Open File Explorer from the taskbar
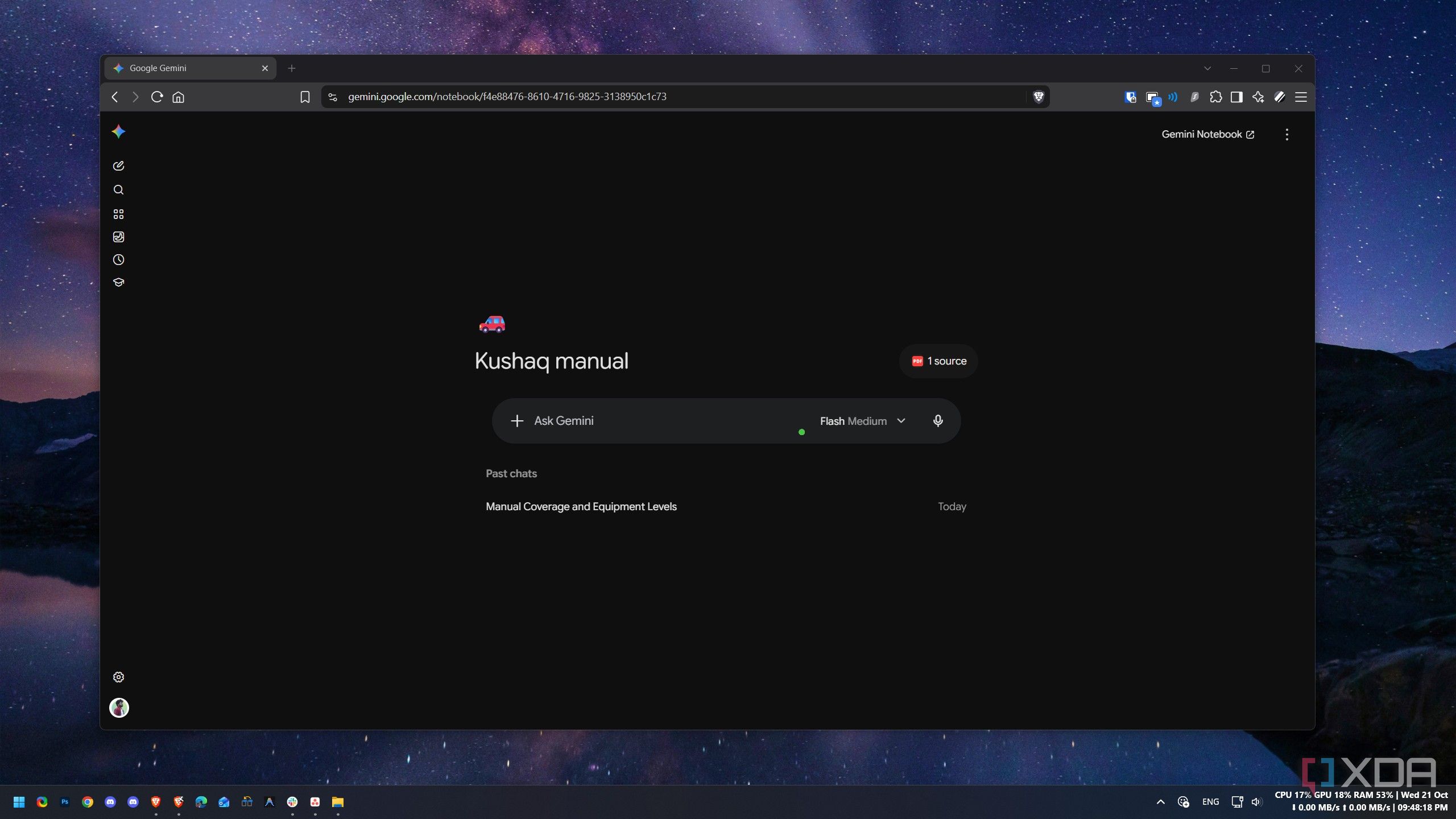The height and width of the screenshot is (819, 1456). click(338, 802)
